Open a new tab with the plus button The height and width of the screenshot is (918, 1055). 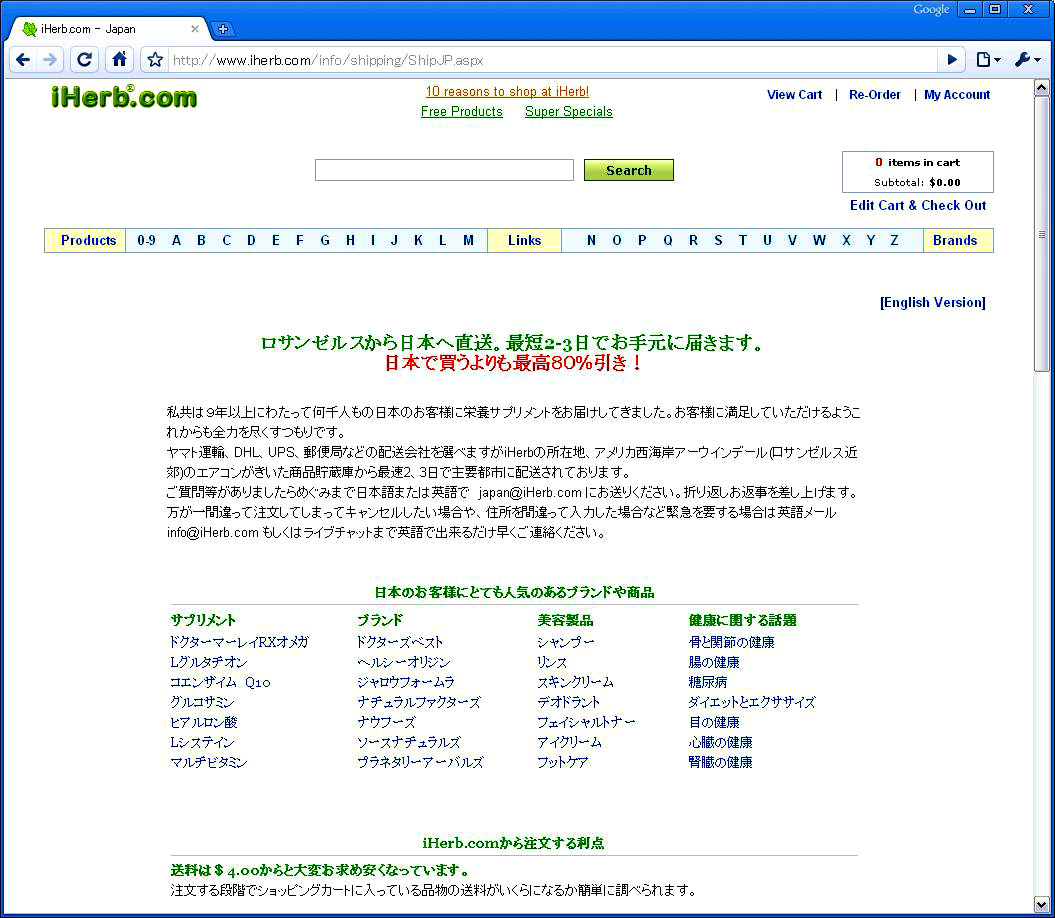[x=223, y=29]
